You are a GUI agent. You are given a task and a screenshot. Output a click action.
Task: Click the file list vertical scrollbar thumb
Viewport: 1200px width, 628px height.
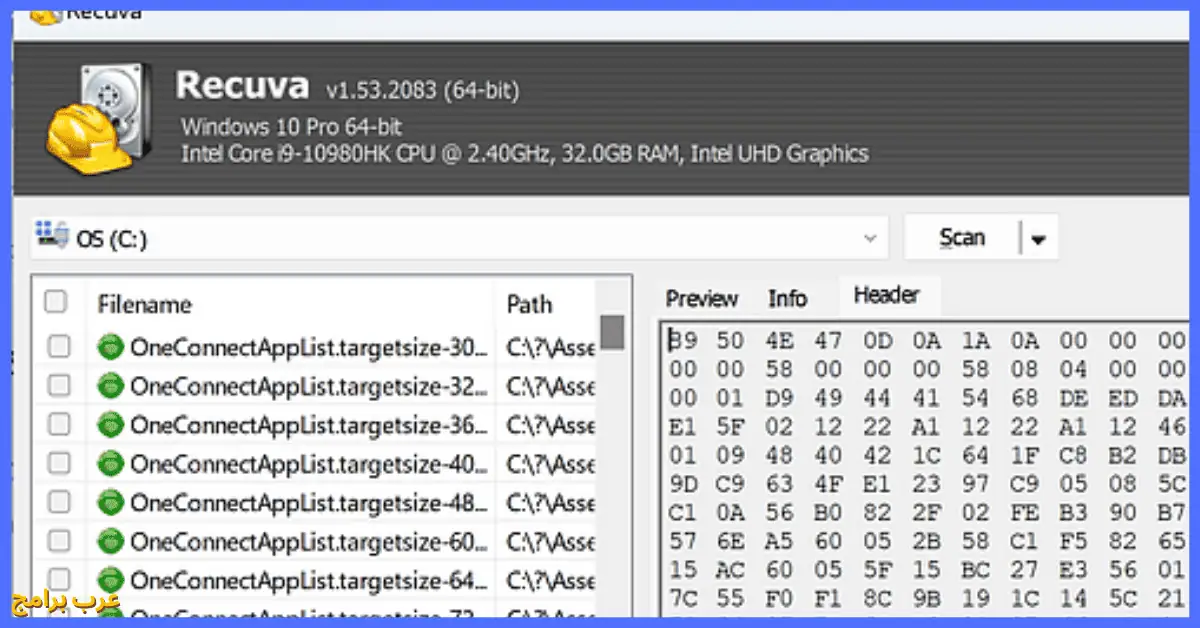click(x=612, y=332)
